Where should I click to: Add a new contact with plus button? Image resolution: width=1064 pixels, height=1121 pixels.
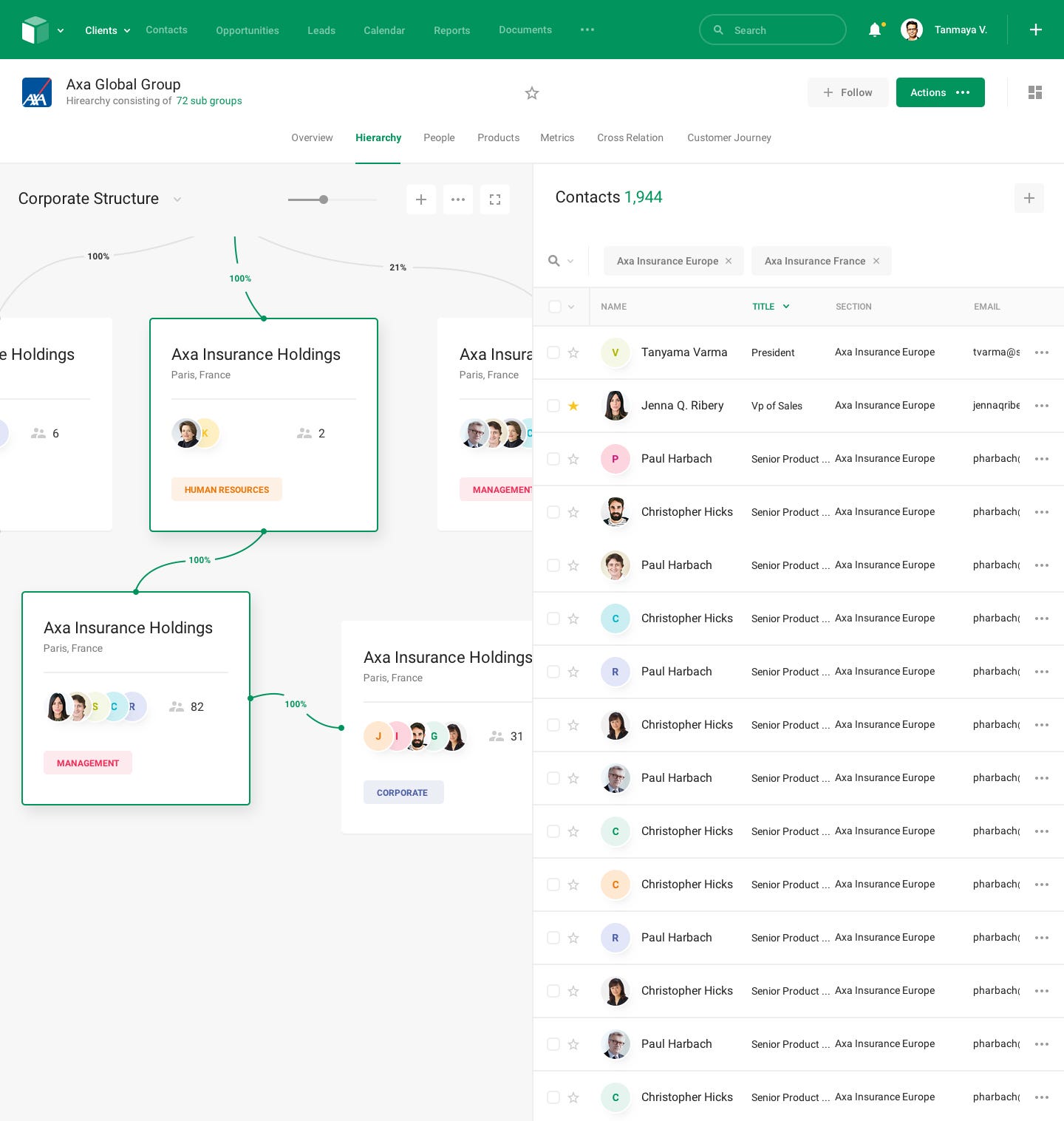tap(1029, 198)
